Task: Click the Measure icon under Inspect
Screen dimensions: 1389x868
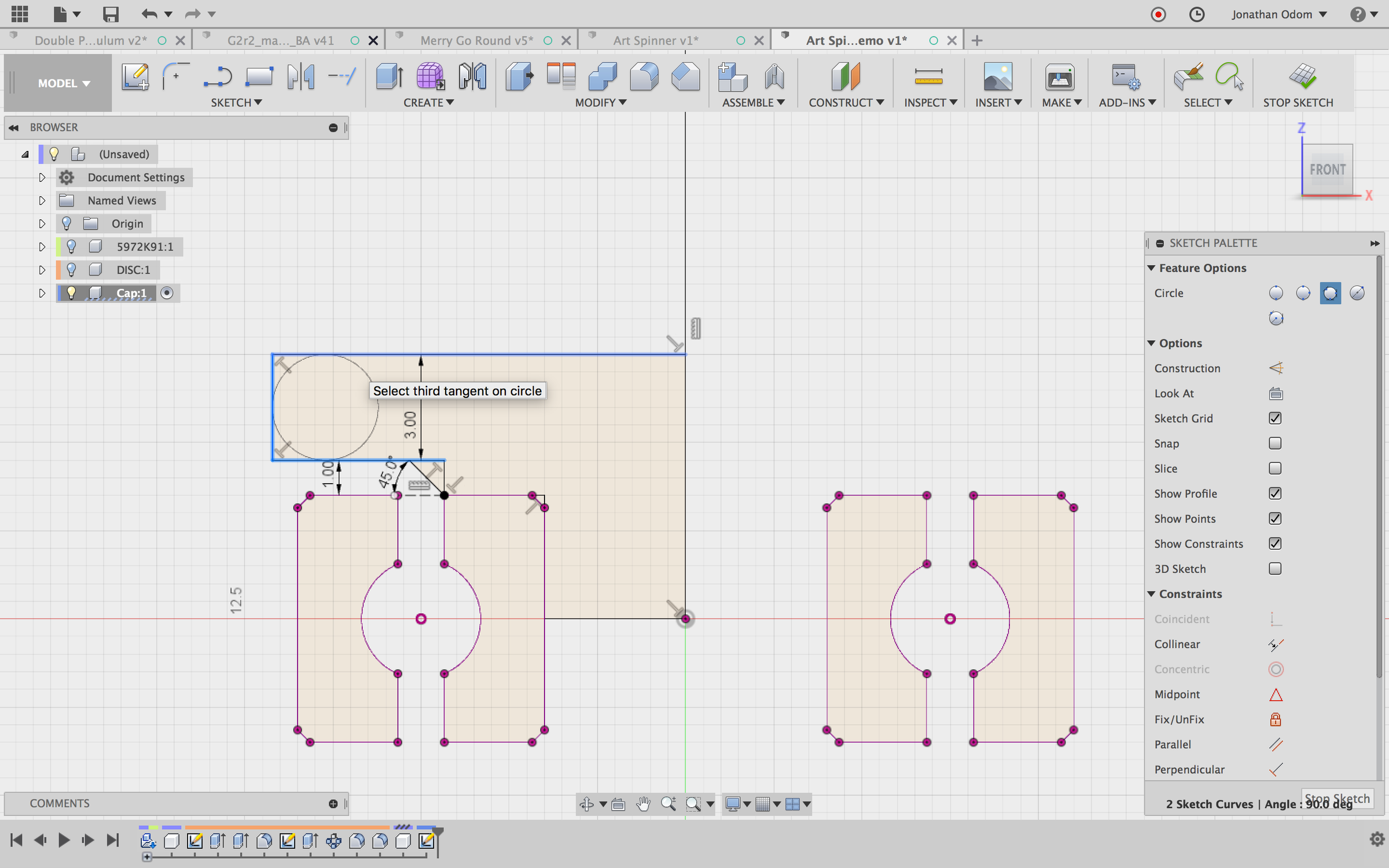Action: click(x=928, y=76)
